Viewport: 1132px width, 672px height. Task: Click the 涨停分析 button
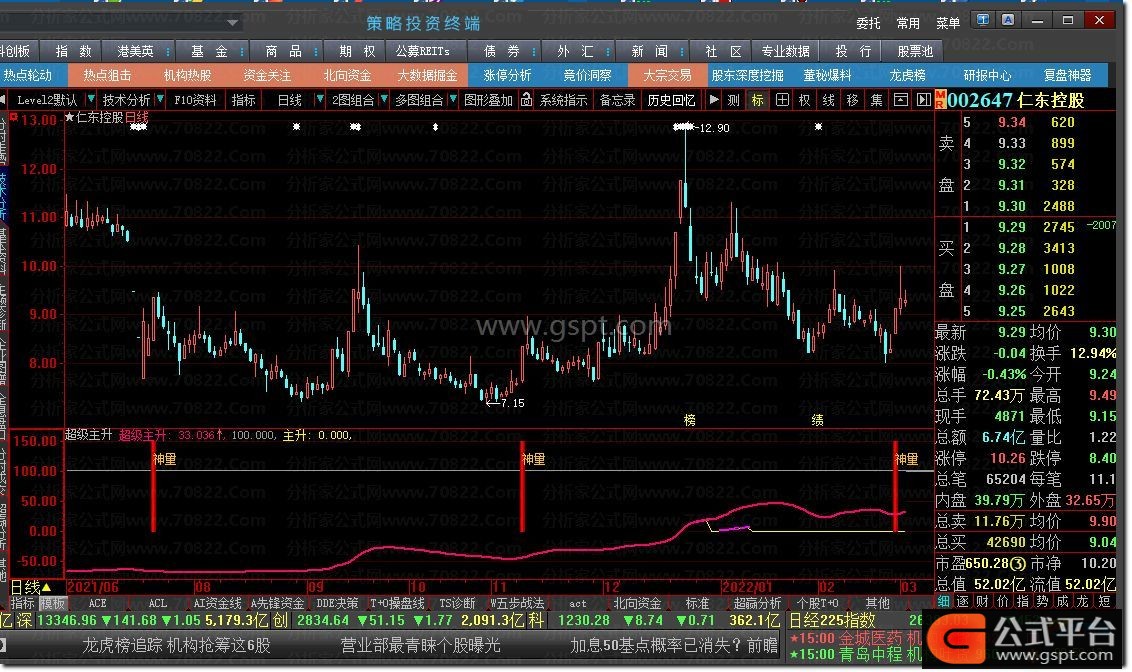coord(508,75)
